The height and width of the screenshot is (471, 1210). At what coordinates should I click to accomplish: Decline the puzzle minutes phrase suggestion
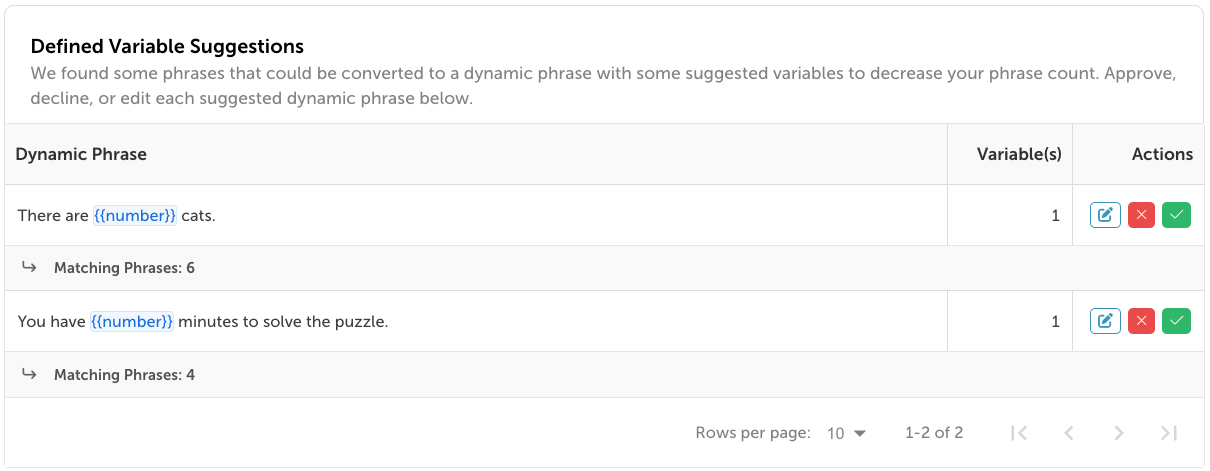coord(1141,321)
